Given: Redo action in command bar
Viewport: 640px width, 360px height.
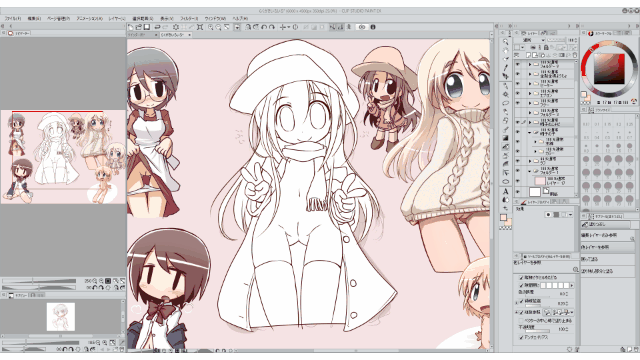Looking at the screenshot, I should [165, 27].
